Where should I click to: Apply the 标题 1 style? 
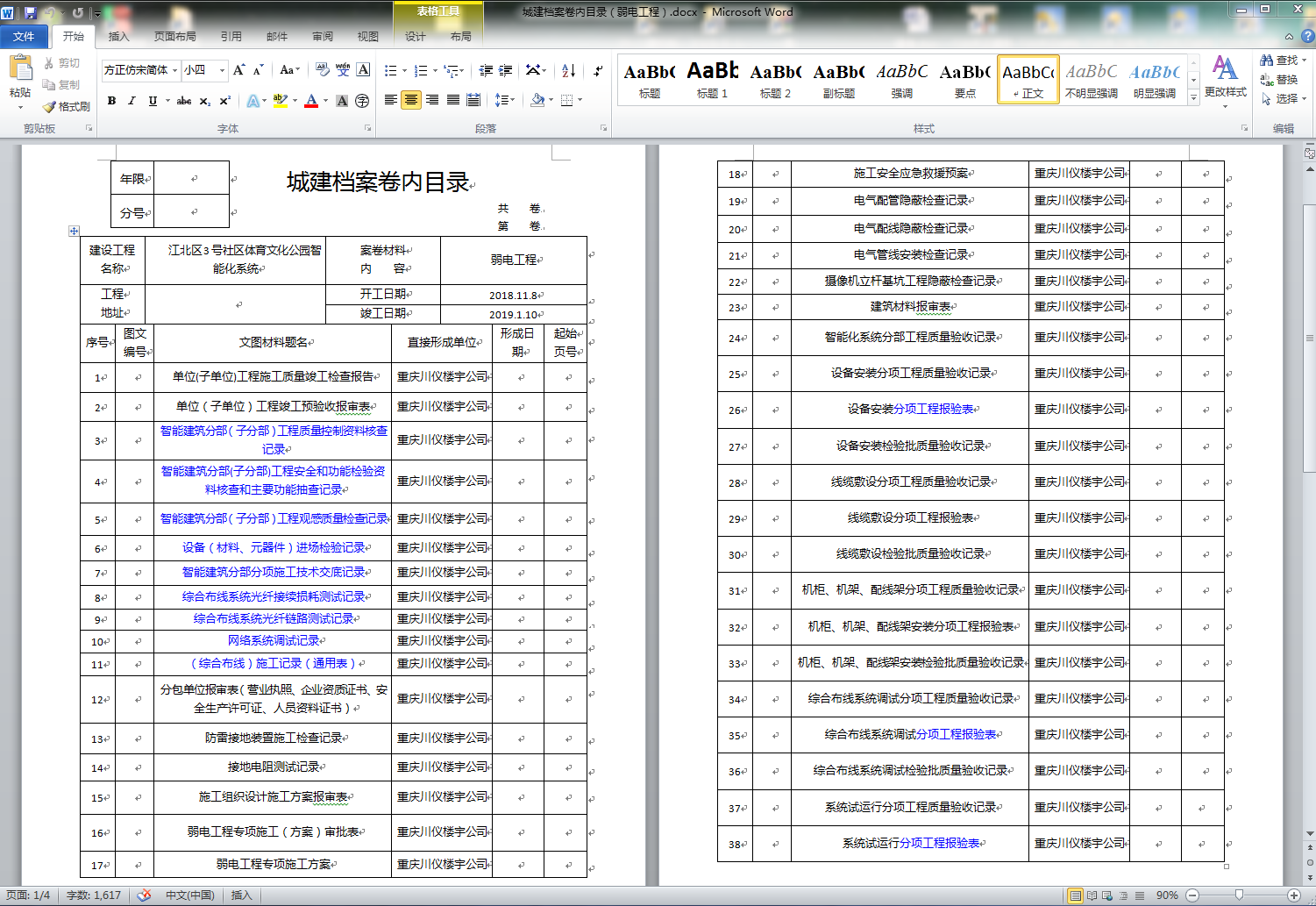click(712, 79)
